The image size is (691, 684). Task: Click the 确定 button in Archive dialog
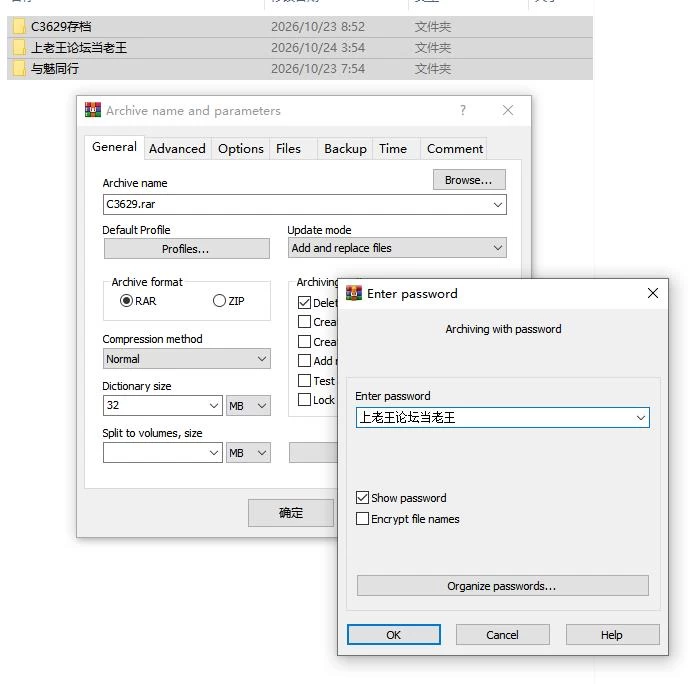click(x=291, y=513)
